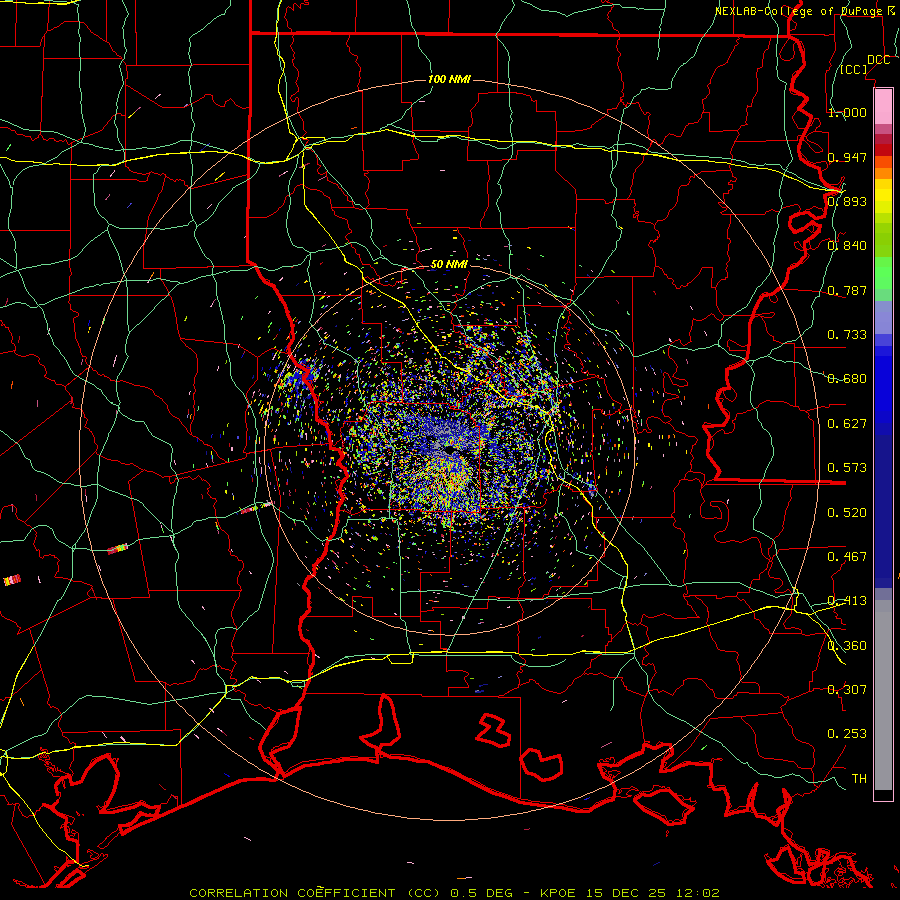This screenshot has width=900, height=900.
Task: Click the 100 NMI range ring label
Action: point(449,79)
